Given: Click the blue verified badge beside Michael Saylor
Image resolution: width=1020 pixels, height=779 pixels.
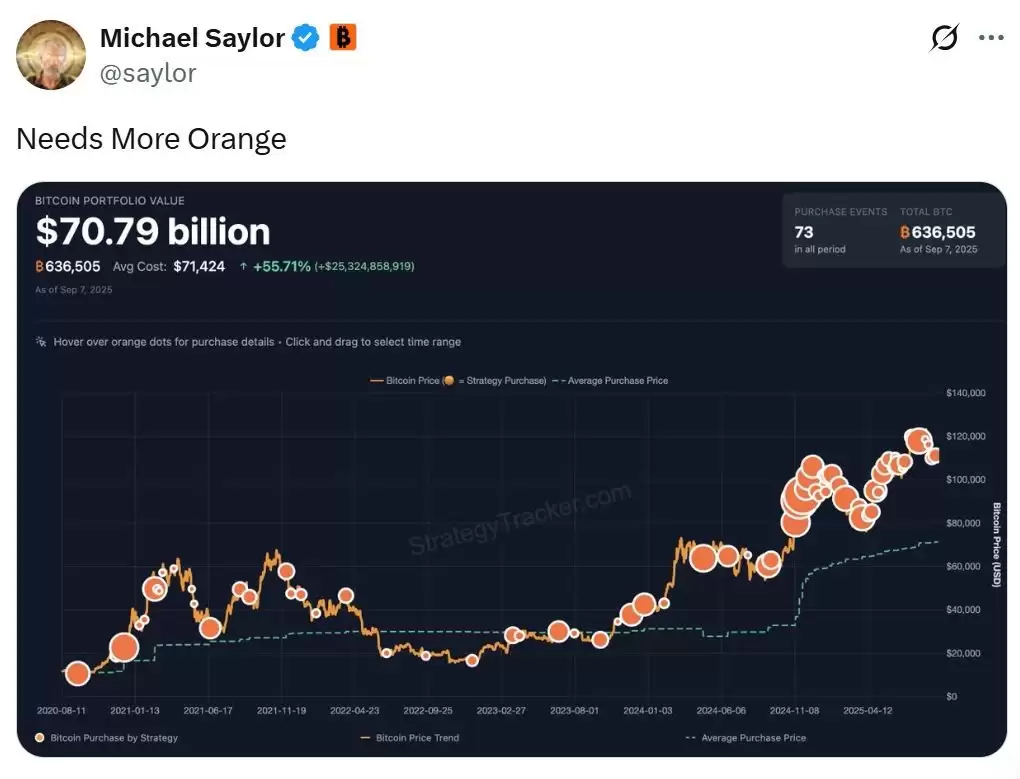Looking at the screenshot, I should [305, 37].
